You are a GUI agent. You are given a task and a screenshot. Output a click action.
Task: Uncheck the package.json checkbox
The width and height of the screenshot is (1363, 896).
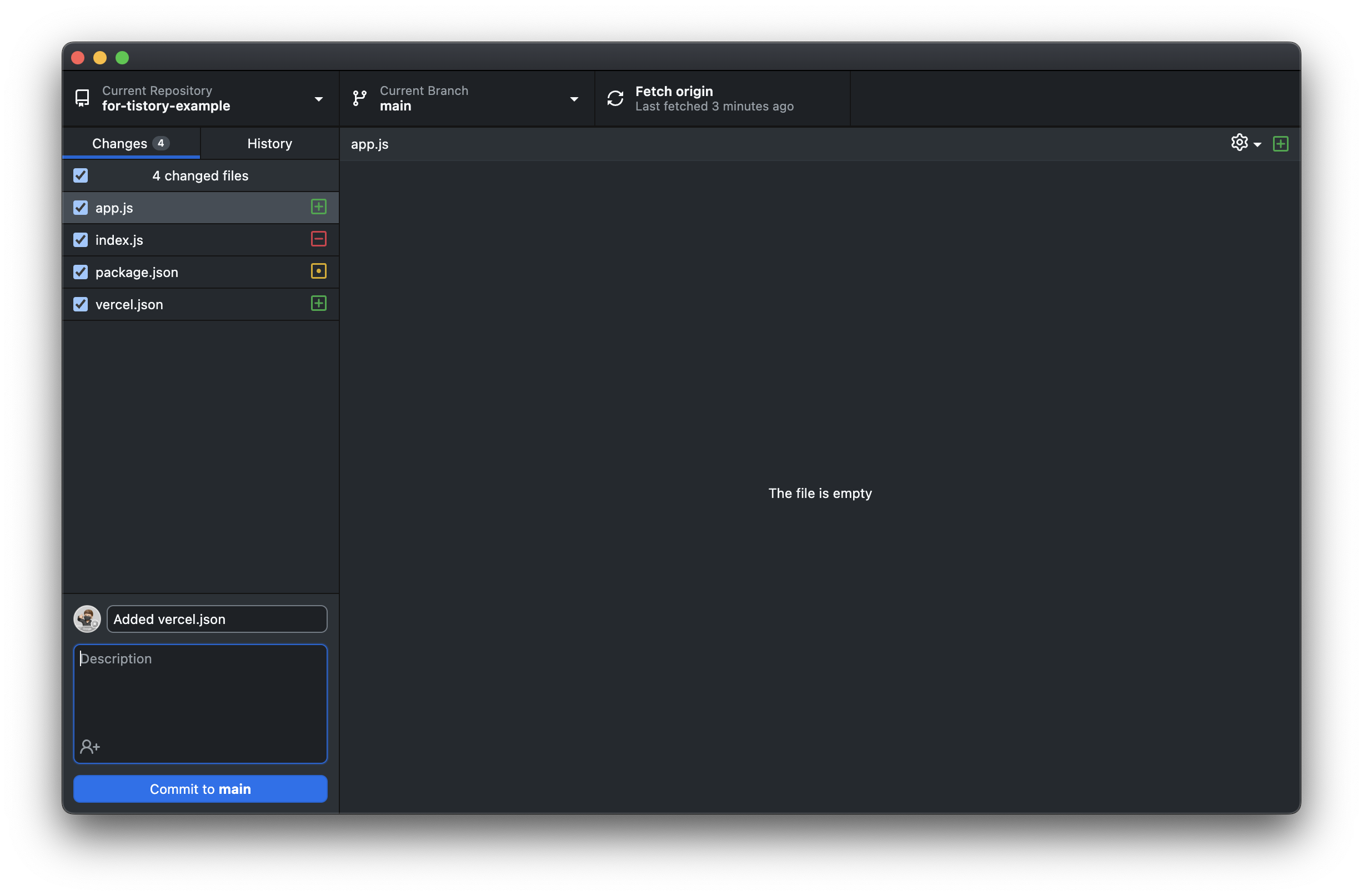click(81, 272)
